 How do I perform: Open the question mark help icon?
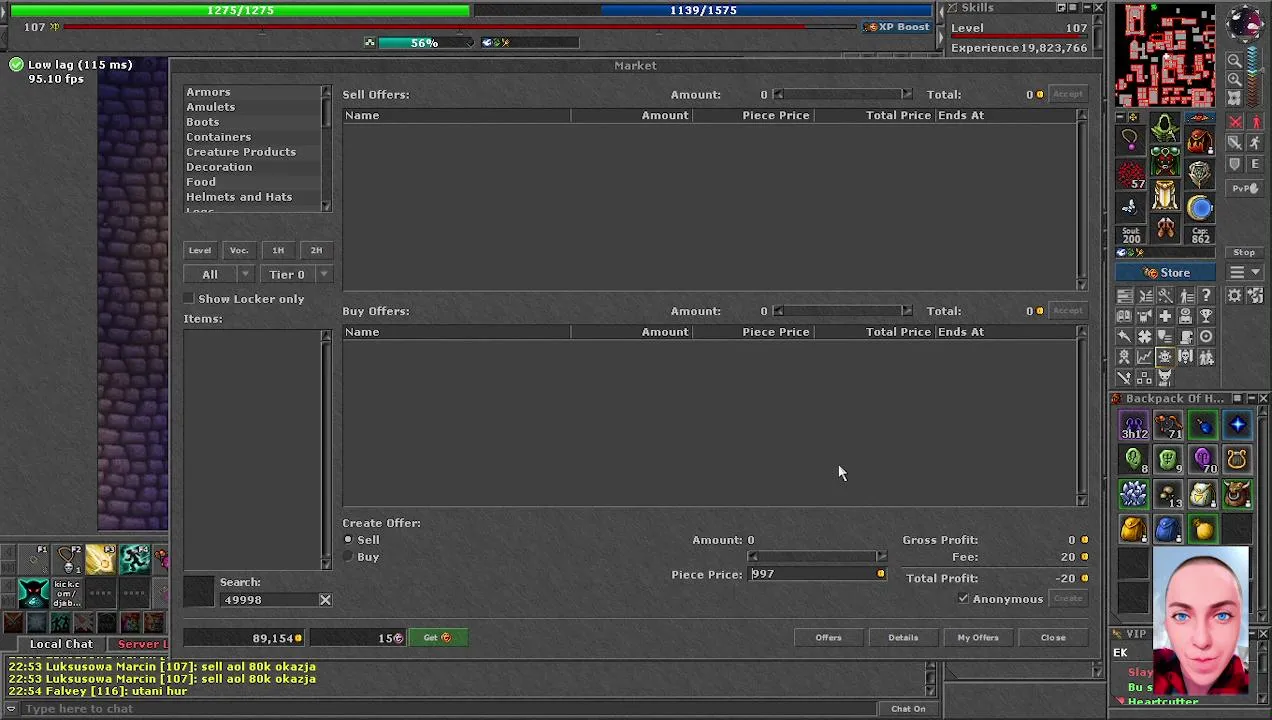click(1206, 295)
